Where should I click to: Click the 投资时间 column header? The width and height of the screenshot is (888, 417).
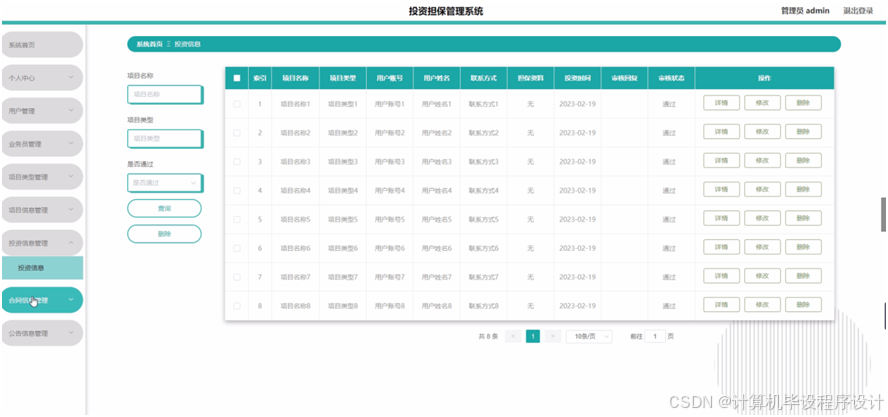coord(578,78)
